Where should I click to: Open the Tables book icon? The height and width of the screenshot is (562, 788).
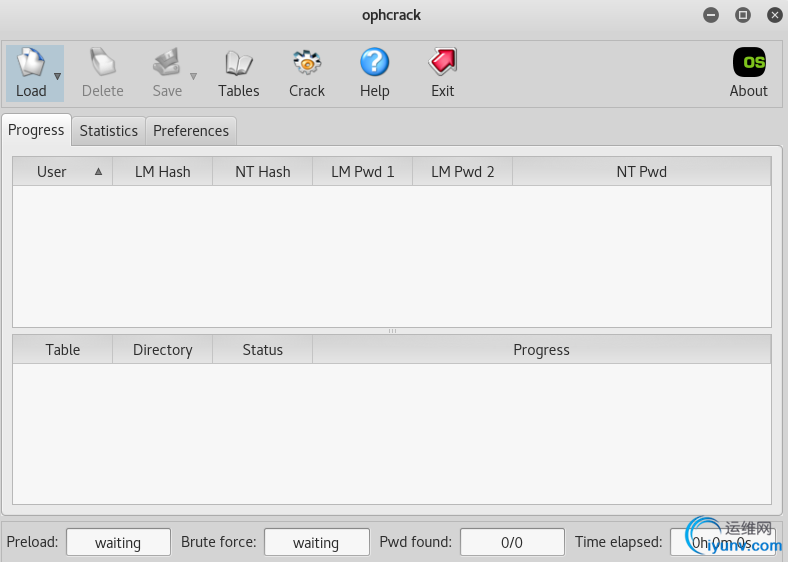click(x=239, y=63)
